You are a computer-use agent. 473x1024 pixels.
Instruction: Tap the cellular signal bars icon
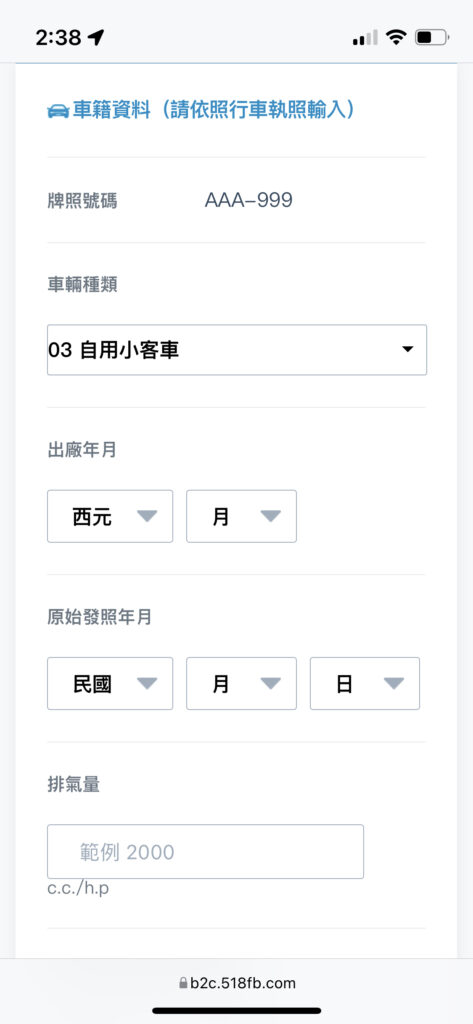point(365,39)
